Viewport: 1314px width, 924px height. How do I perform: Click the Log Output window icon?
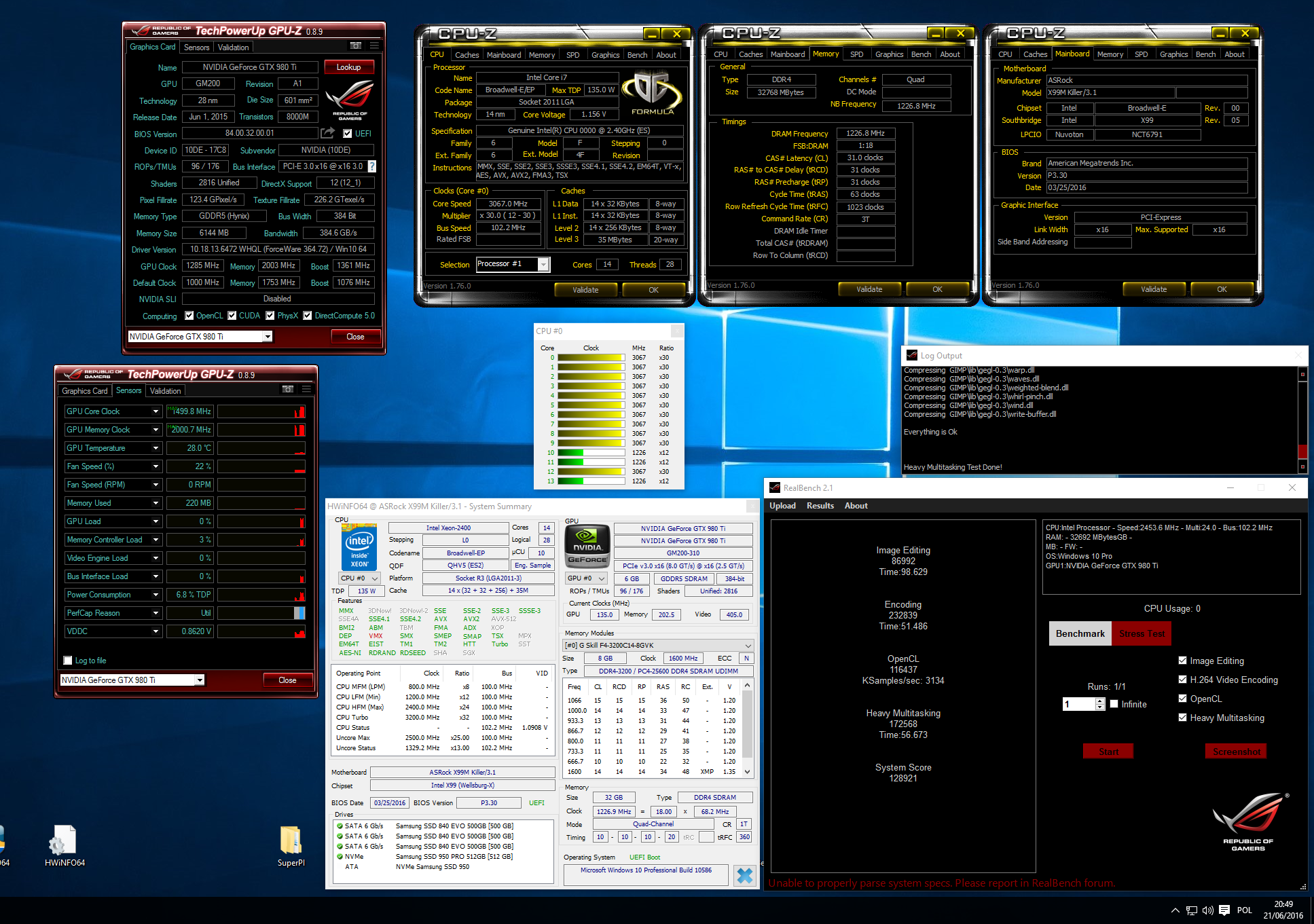(911, 355)
